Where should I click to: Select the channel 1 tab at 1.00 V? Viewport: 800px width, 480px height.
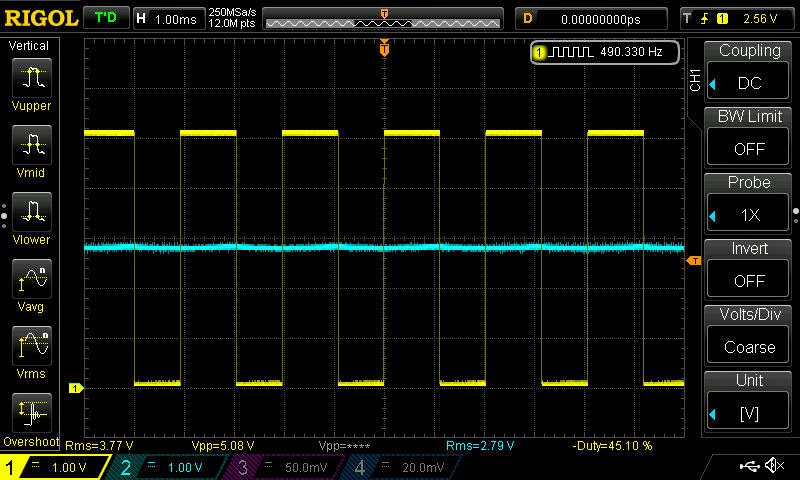(x=55, y=467)
